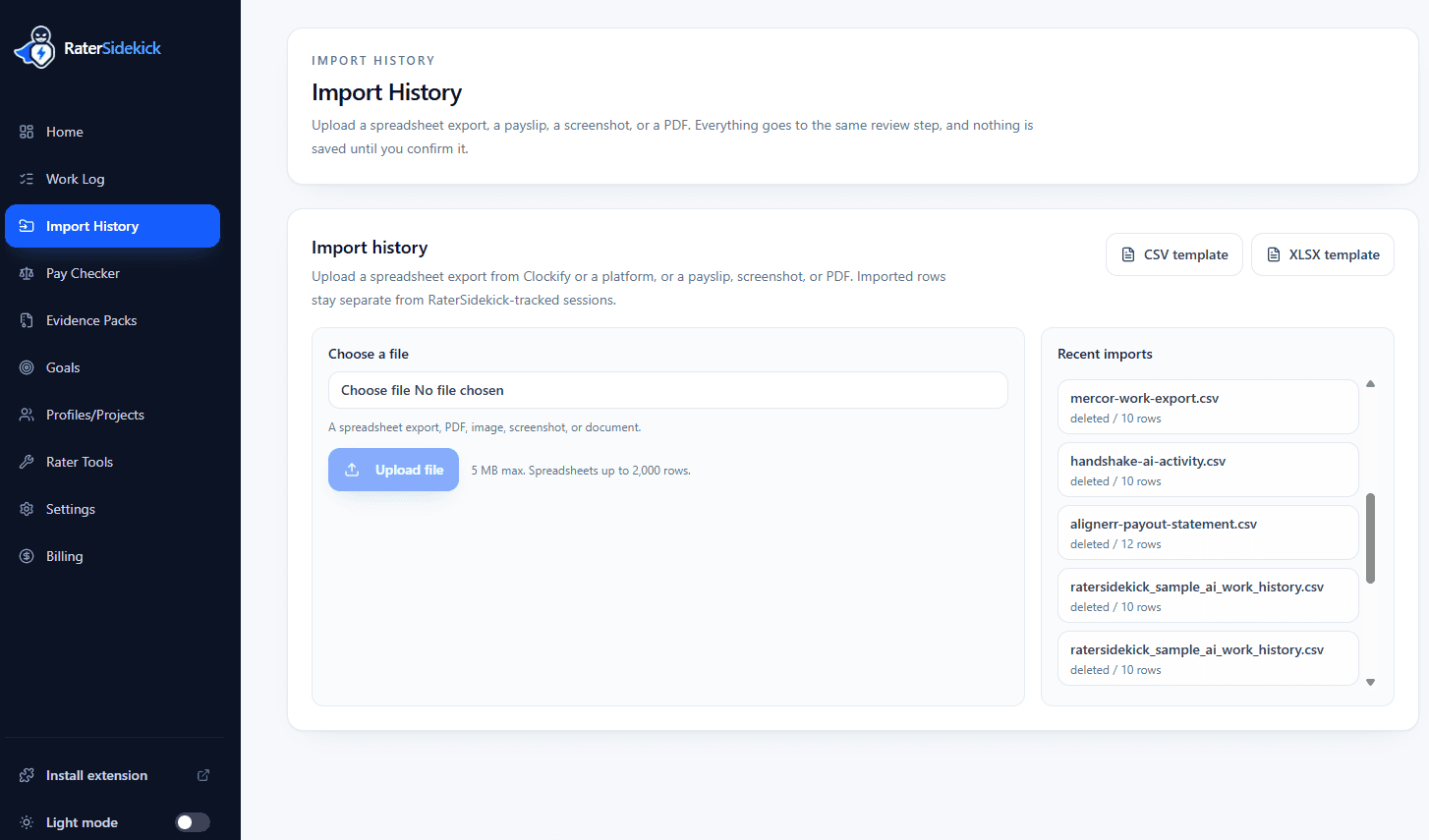Click 'deleted / 12 rows' text
The width and height of the screenshot is (1429, 840).
[1115, 544]
